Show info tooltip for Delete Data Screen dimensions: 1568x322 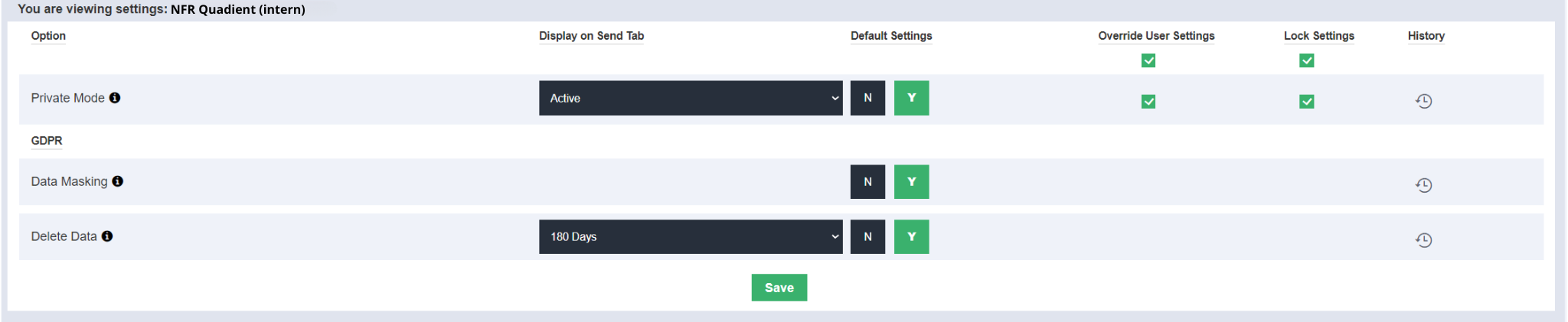(107, 236)
